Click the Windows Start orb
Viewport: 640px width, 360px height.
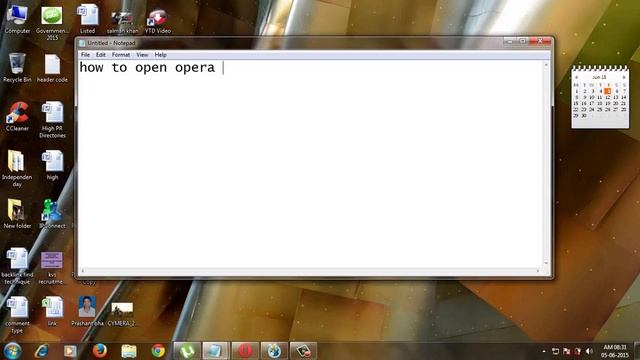tap(12, 351)
